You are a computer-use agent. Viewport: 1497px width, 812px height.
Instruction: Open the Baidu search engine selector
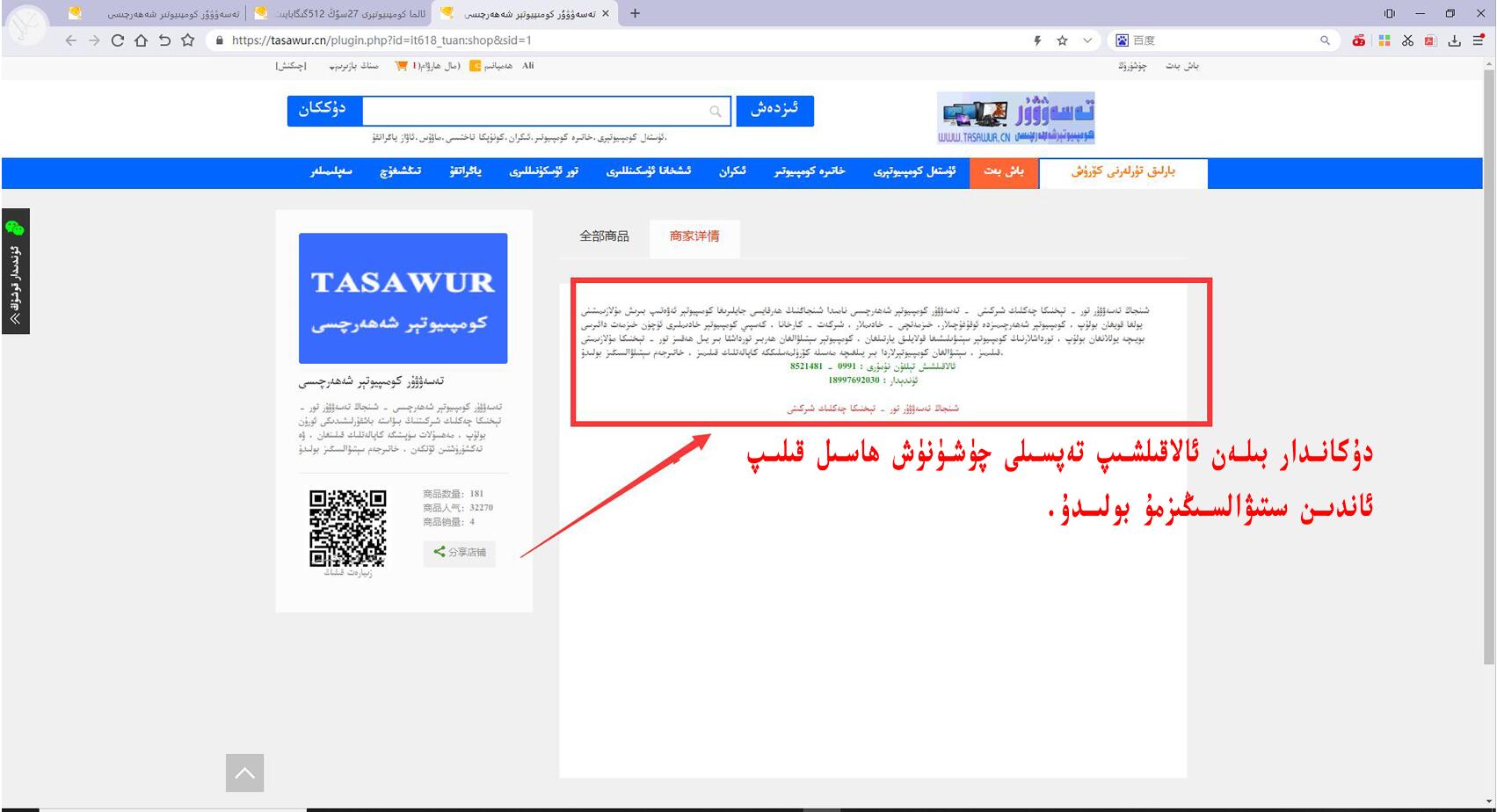click(x=1122, y=40)
